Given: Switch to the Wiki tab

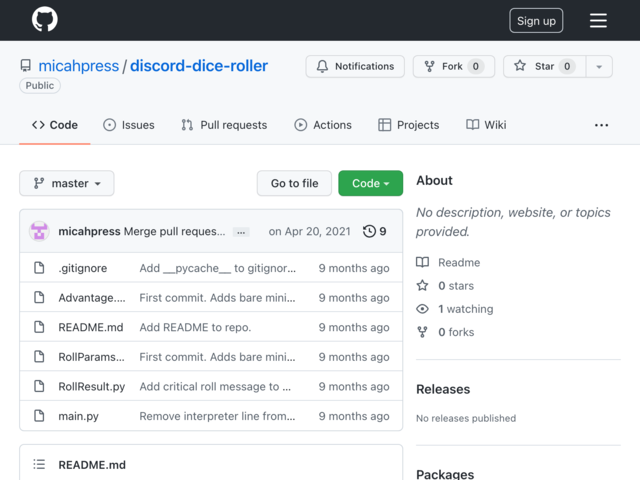Looking at the screenshot, I should click(x=486, y=125).
